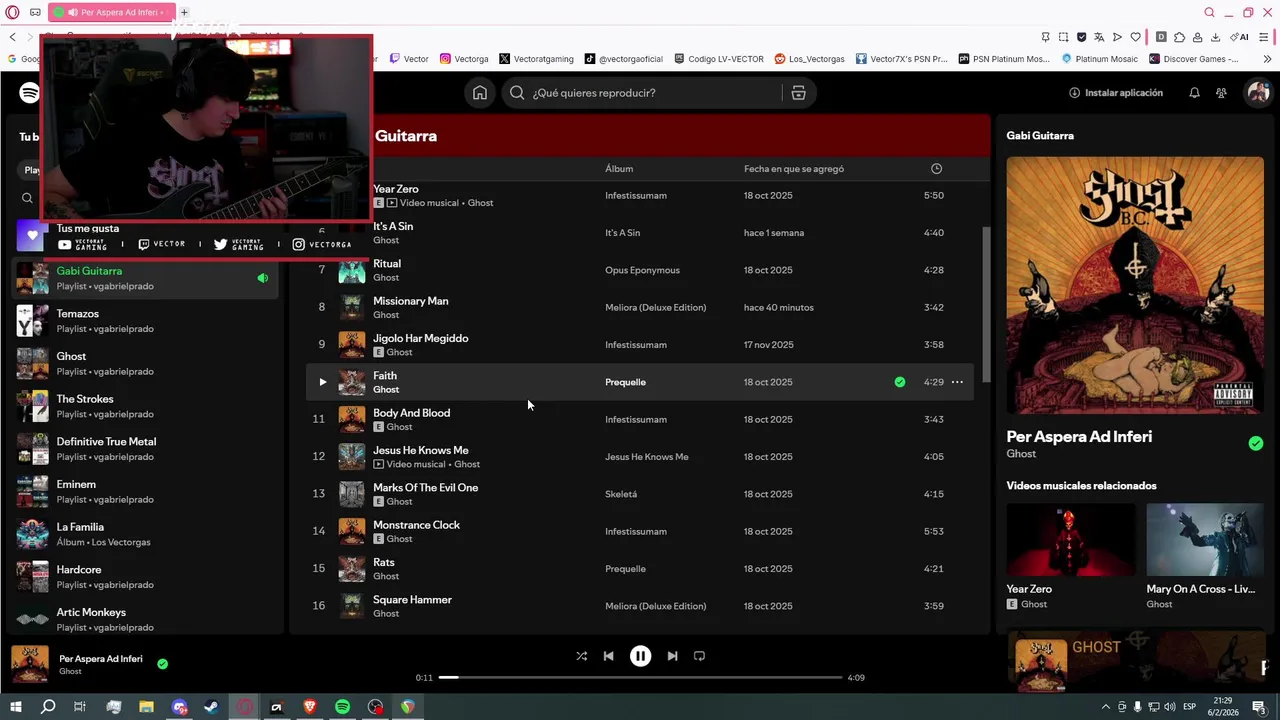Click the browser downloads icon

[1215, 37]
